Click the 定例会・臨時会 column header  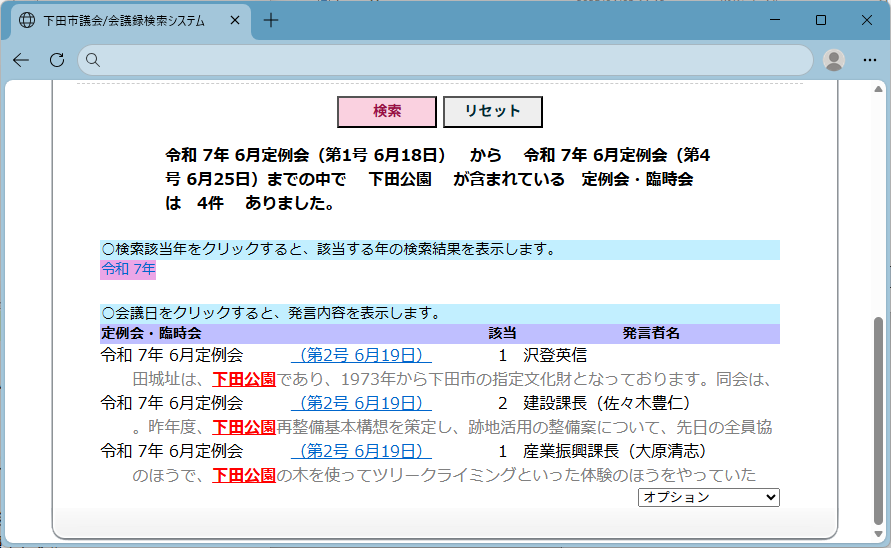point(151,334)
